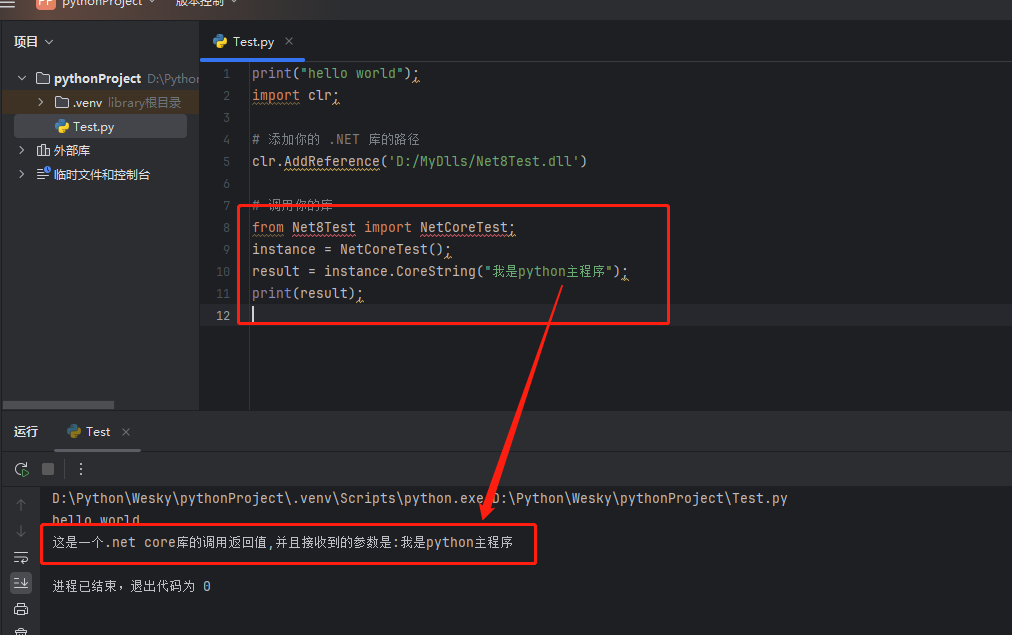Screen dimensions: 1012x635
Task: Click the hamburger main menu icon
Action: point(8,3)
